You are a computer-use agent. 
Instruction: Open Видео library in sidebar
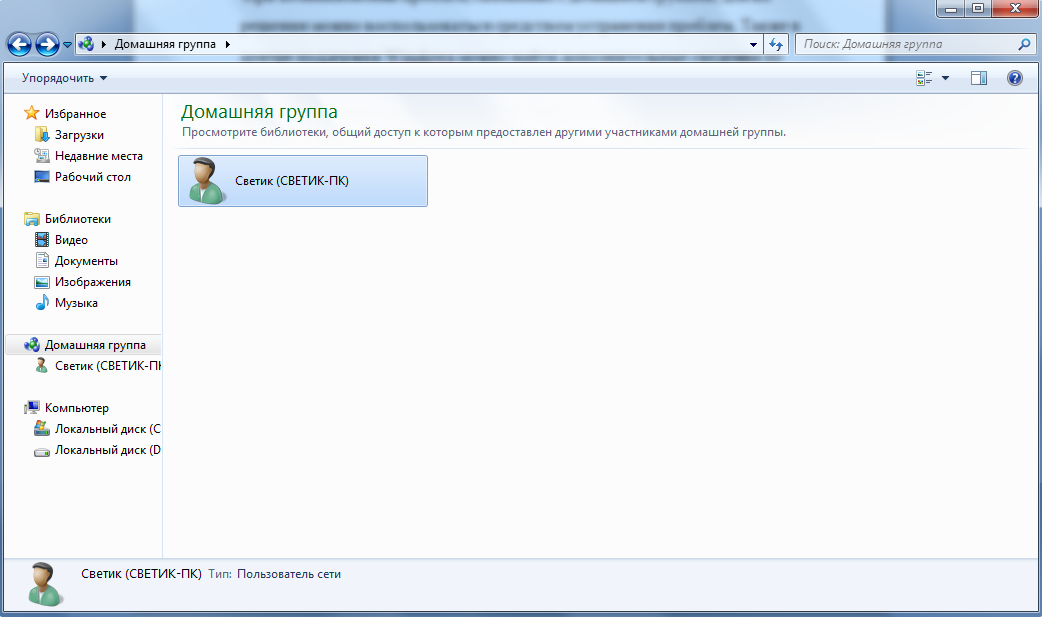(71, 240)
